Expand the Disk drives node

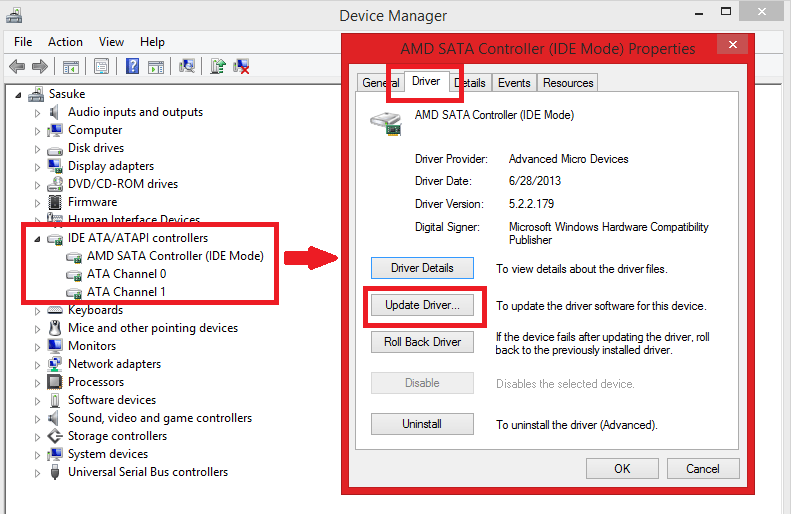38,149
